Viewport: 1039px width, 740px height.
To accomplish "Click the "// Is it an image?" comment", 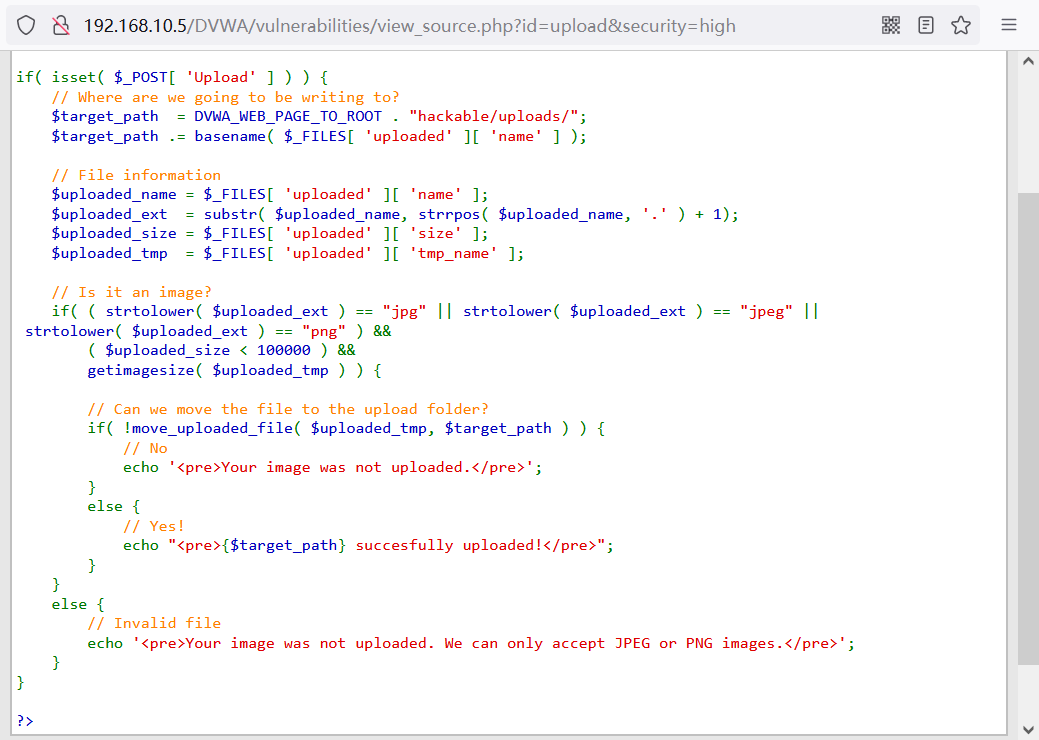I will 131,292.
